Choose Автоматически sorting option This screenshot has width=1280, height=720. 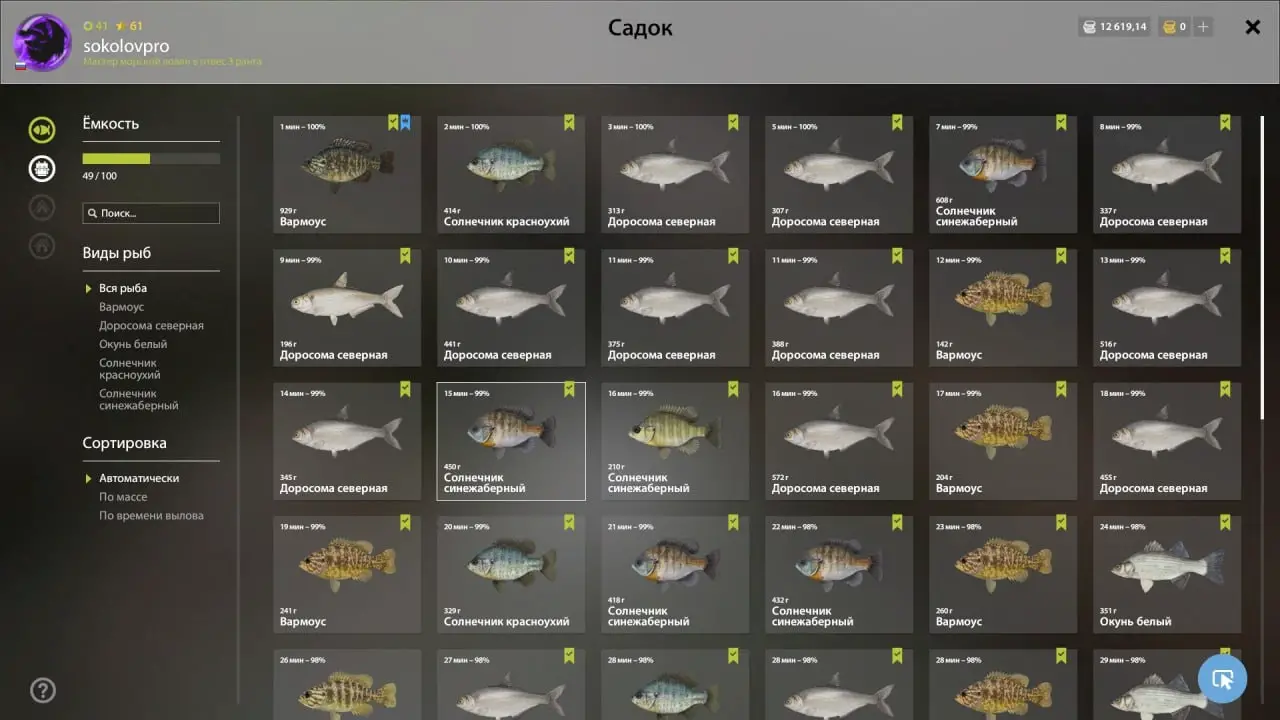tap(139, 478)
